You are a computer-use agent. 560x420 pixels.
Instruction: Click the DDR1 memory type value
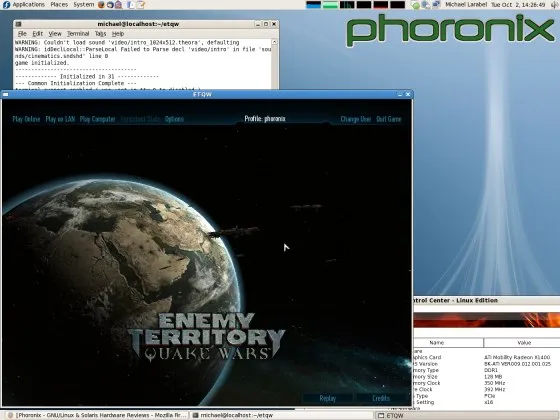tap(491, 370)
